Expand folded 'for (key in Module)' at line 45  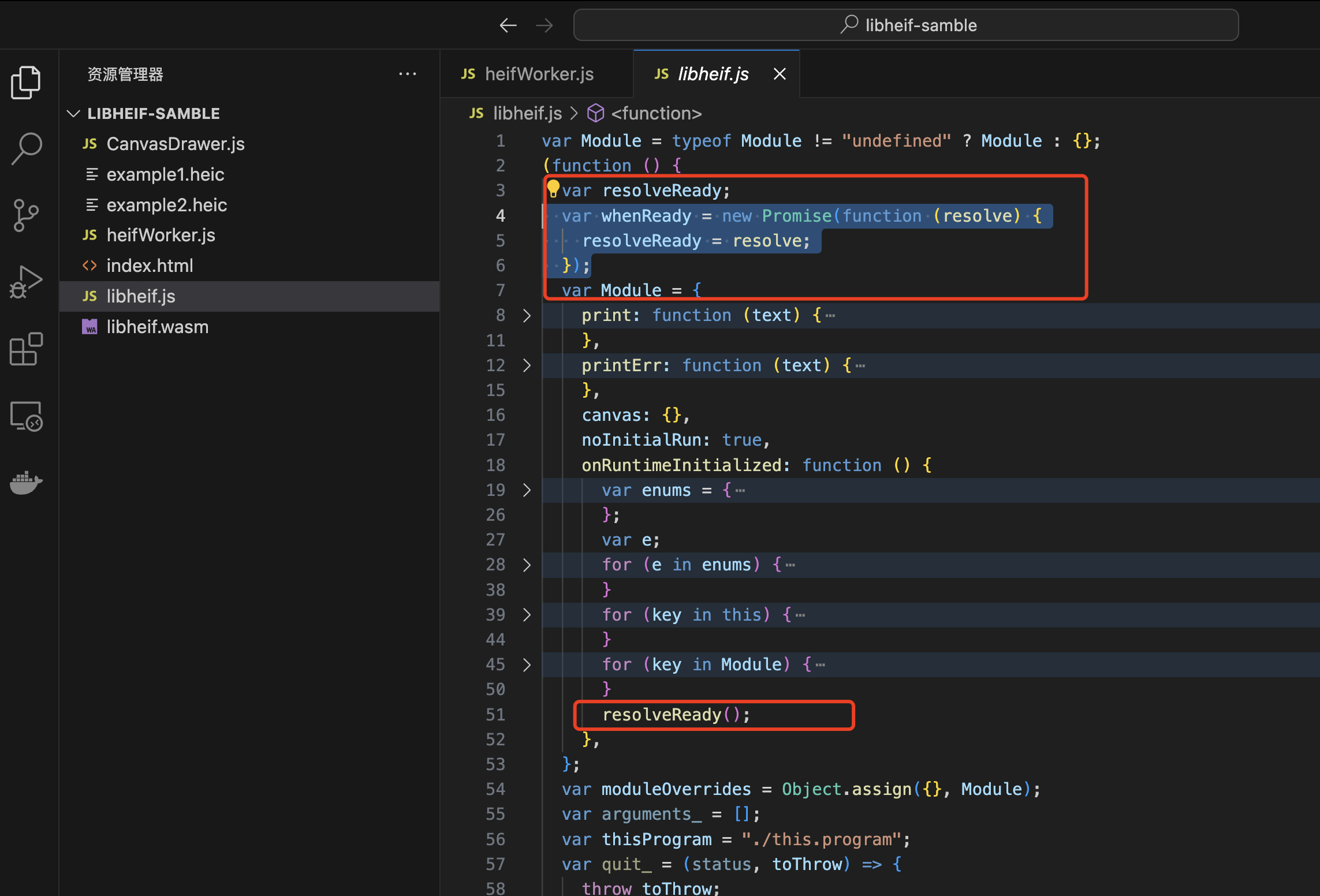527,664
